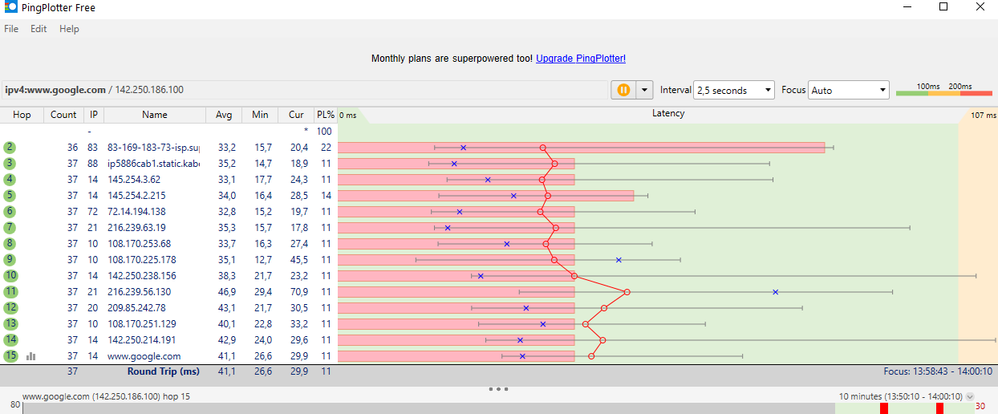Select hop name 108.170.251.129
This screenshot has height=414, width=998.
140,324
